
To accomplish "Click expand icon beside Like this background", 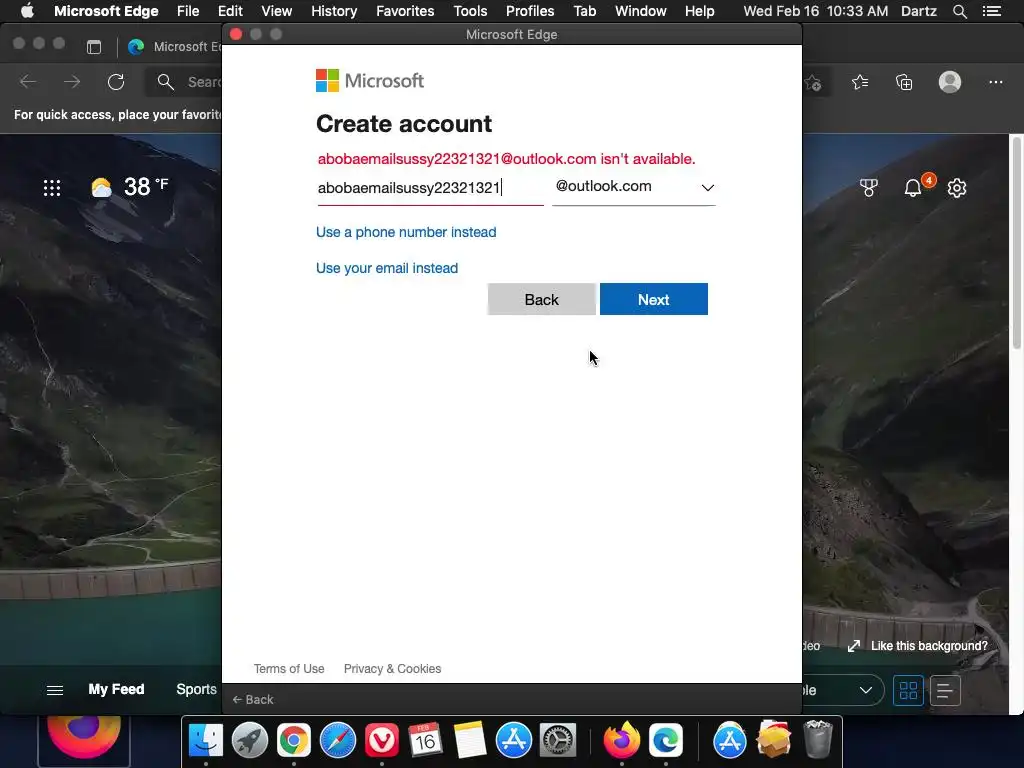I will [854, 646].
